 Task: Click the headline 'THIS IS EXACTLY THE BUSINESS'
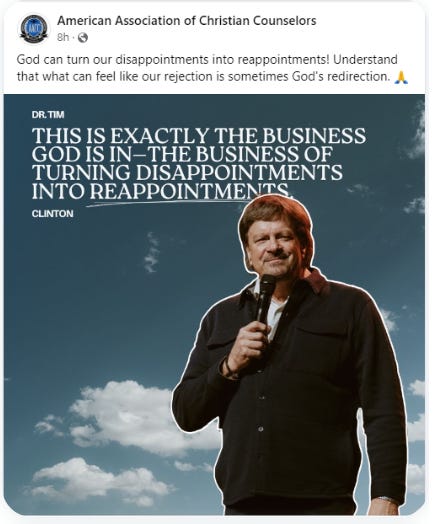[198, 136]
